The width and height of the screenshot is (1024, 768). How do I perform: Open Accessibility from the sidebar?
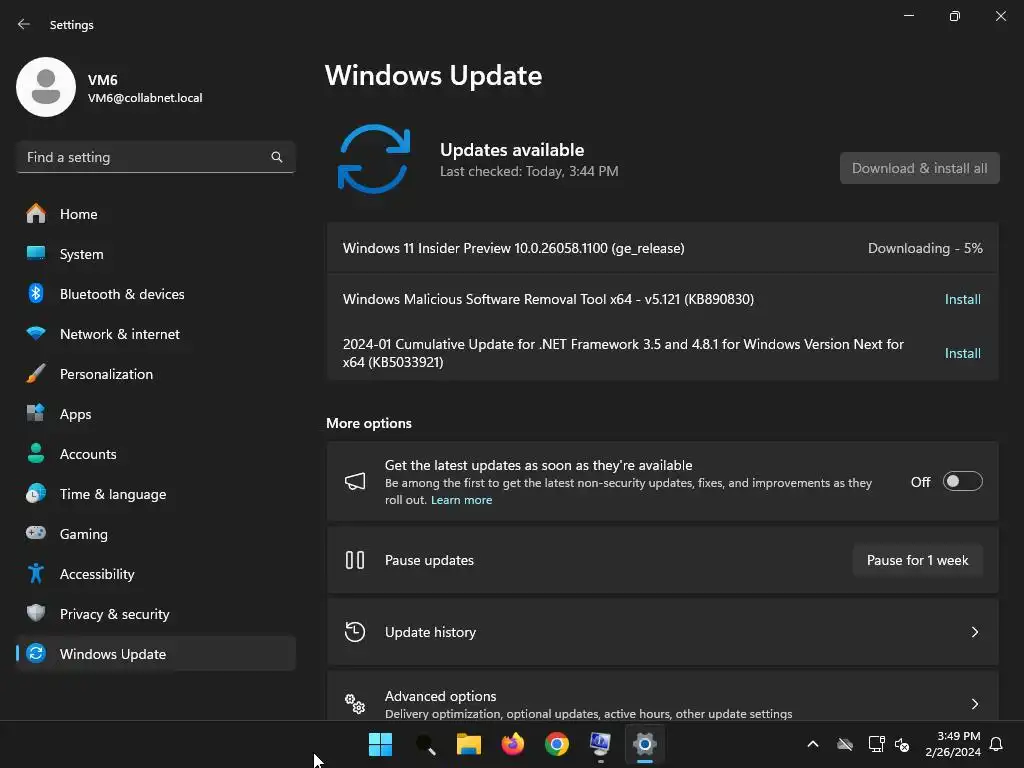pos(155,574)
